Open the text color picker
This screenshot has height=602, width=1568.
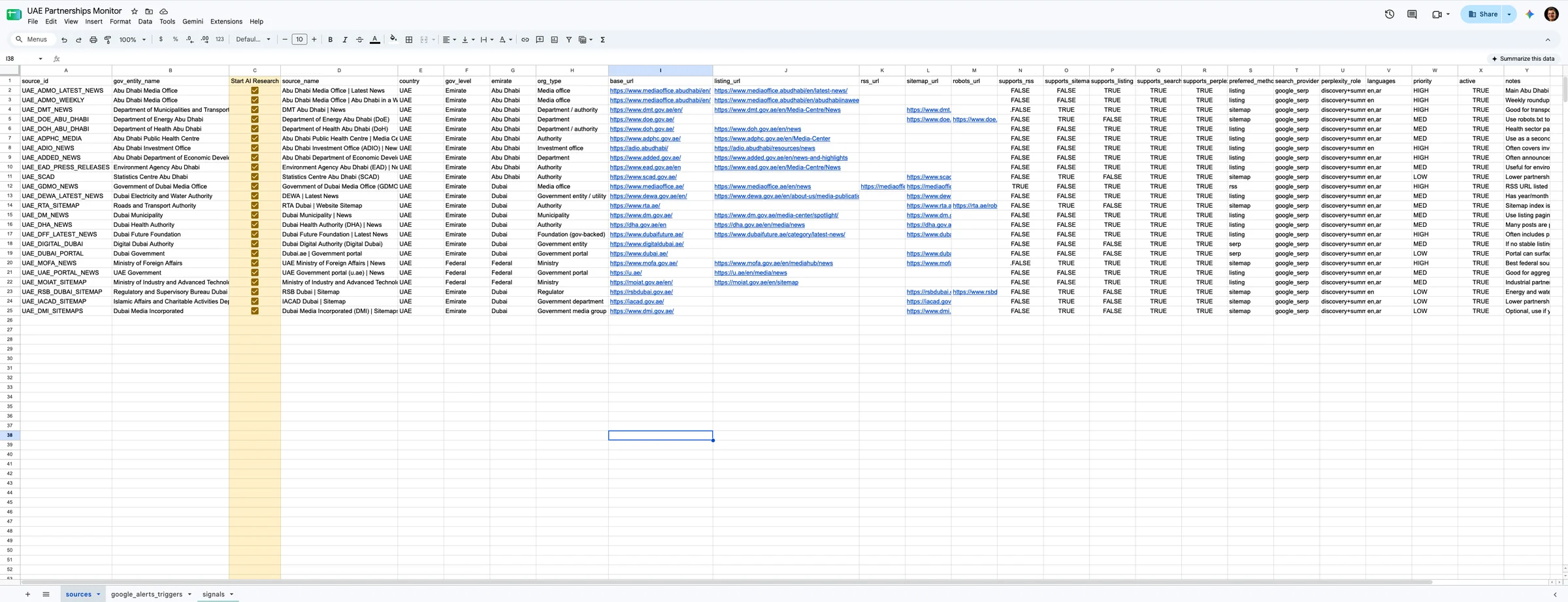coord(375,40)
